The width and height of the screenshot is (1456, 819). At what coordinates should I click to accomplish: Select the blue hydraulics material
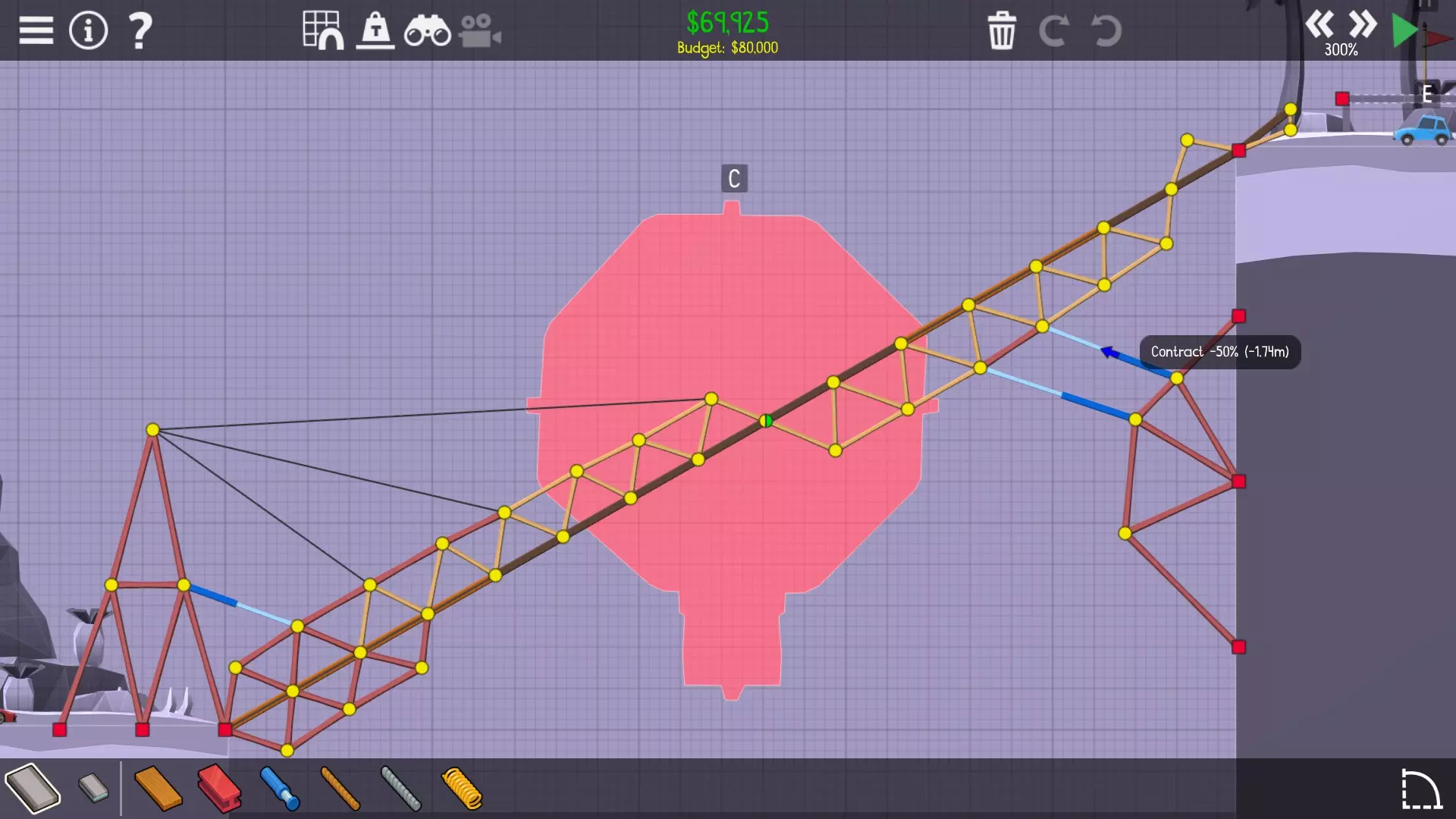tap(280, 789)
